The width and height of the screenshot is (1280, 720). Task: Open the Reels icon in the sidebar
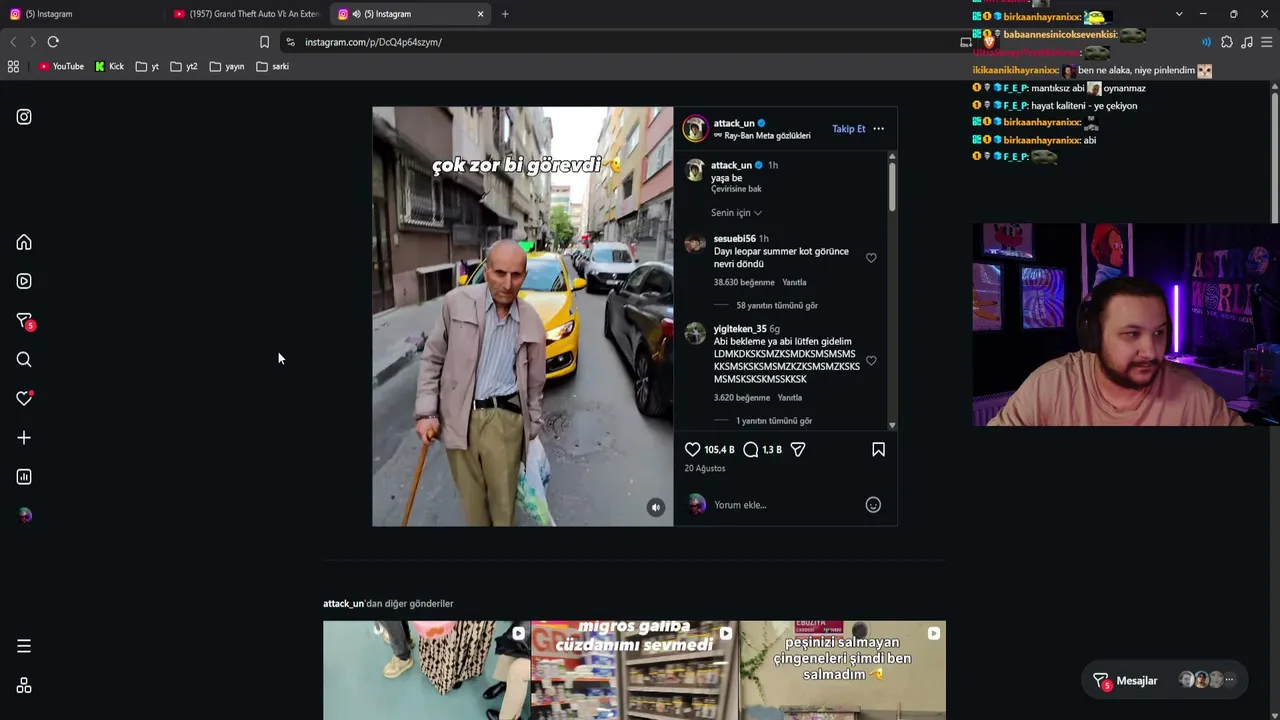pyautogui.click(x=24, y=281)
